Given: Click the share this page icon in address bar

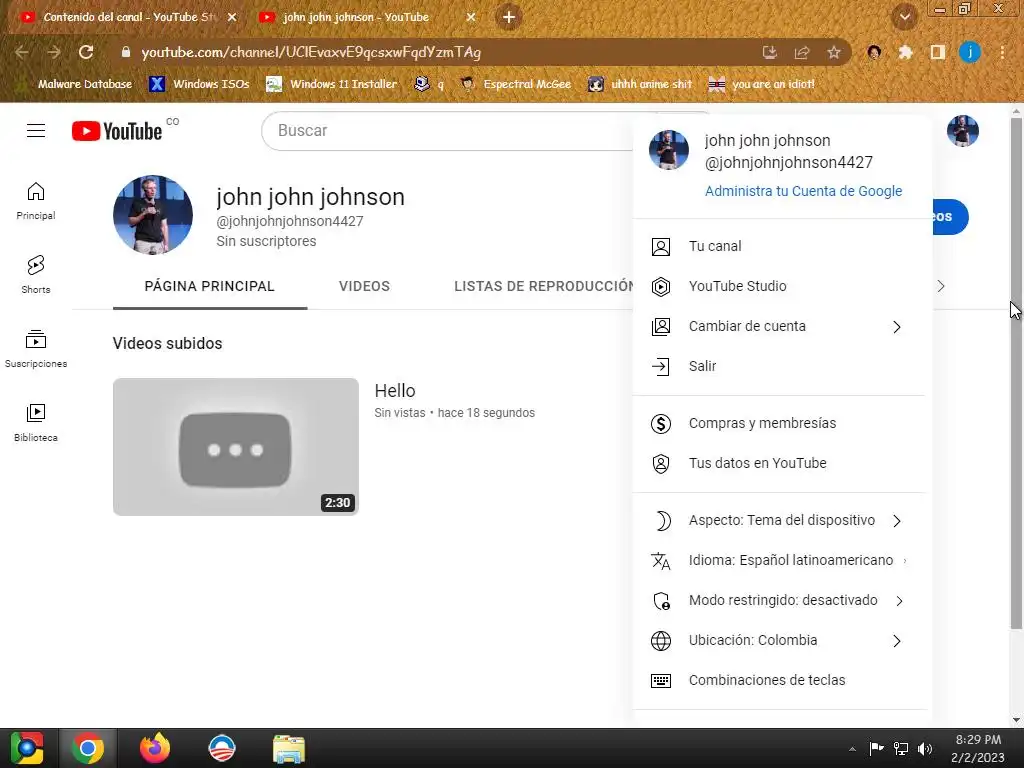Looking at the screenshot, I should pos(802,52).
